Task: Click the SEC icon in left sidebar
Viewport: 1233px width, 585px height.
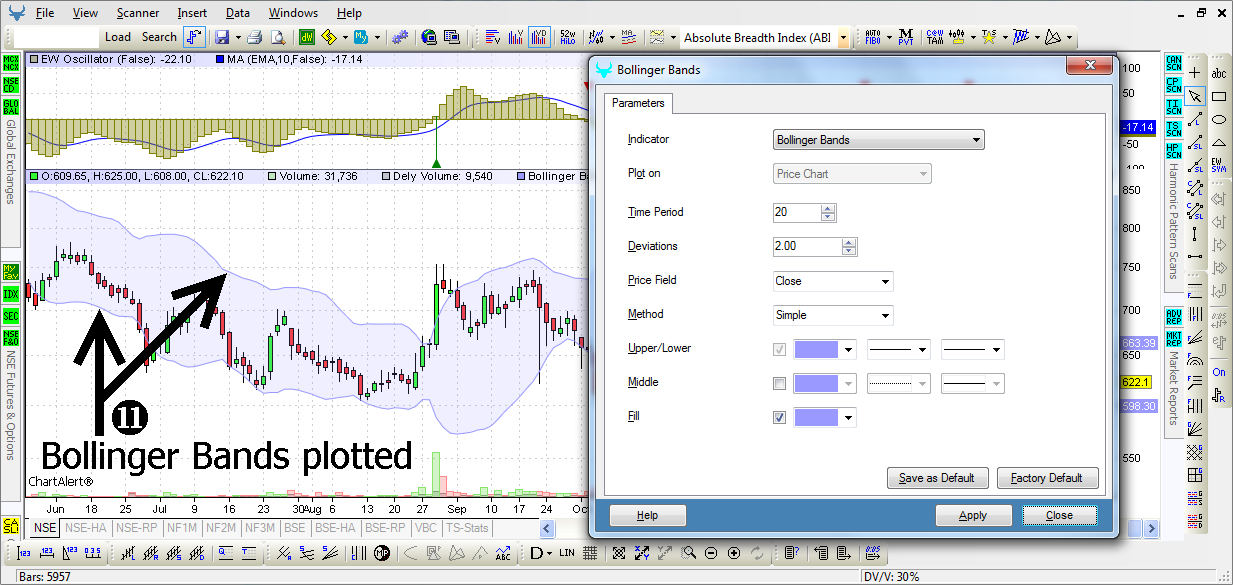Action: pyautogui.click(x=11, y=316)
